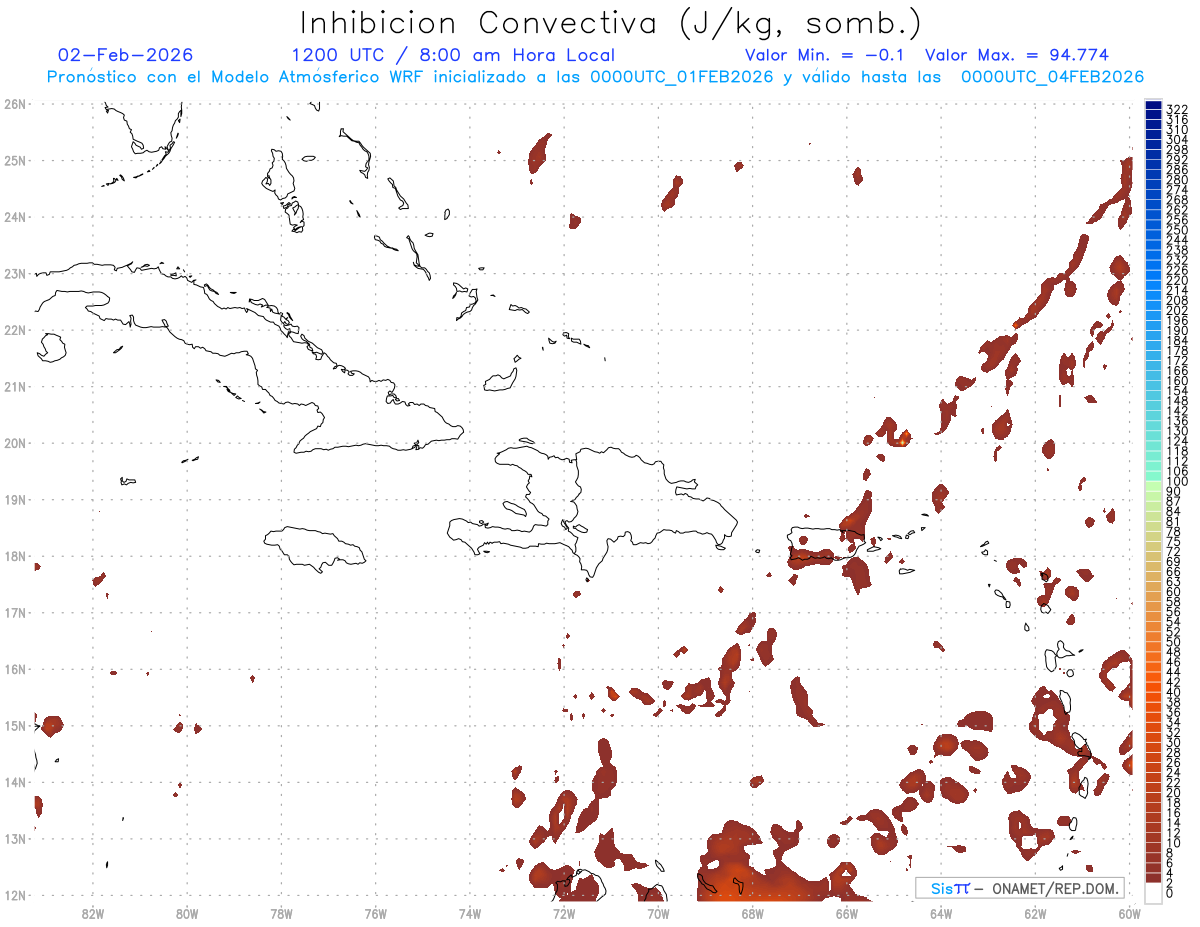Click the initialization stamp '0000UTC_01FEB2026'
Viewport: 1200px width, 927px height.
[x=682, y=77]
